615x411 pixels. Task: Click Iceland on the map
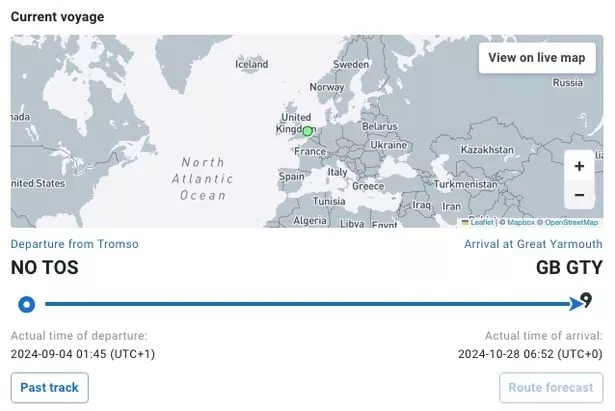pos(252,64)
